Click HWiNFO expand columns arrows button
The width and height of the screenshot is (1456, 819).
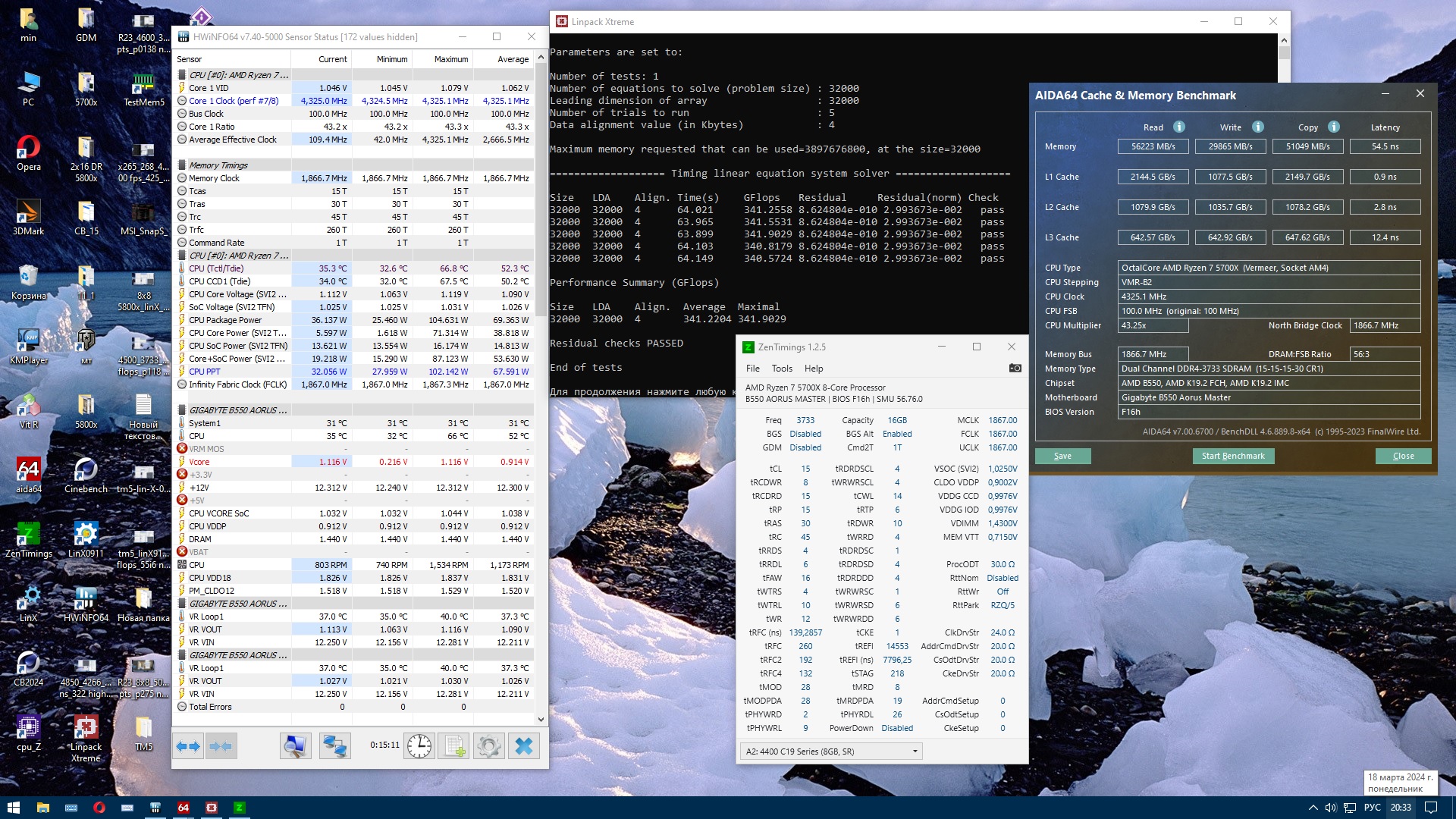(188, 746)
